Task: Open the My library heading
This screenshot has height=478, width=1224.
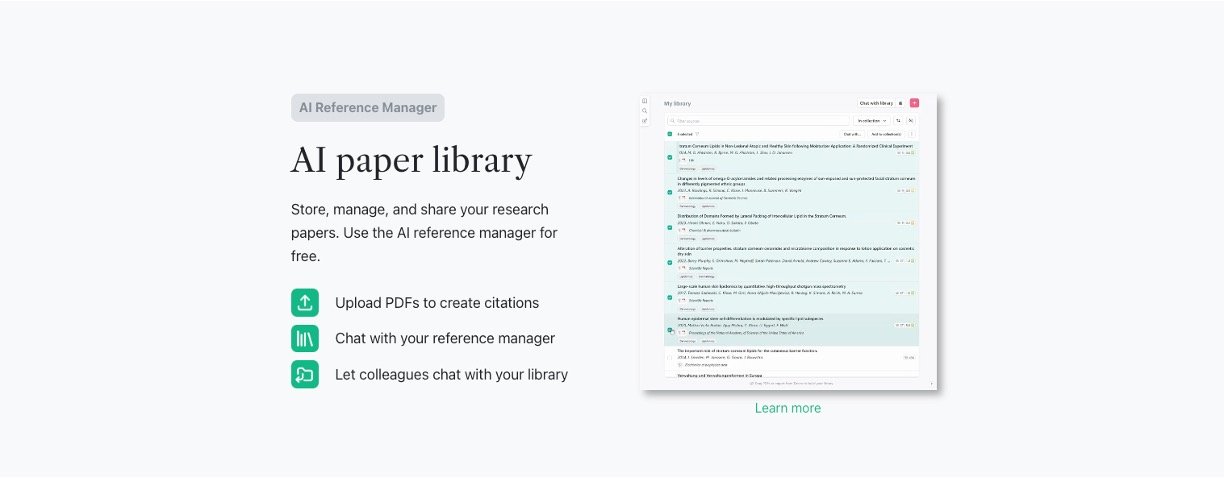Action: click(677, 103)
